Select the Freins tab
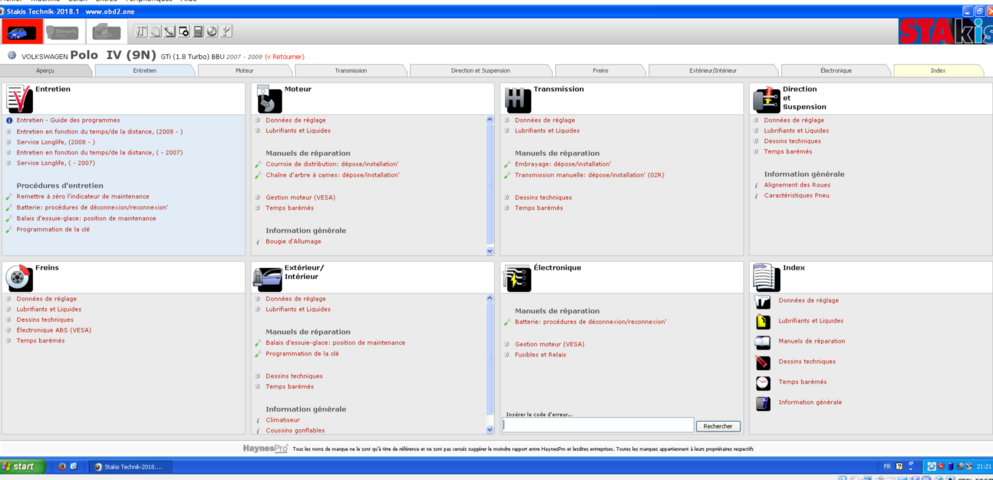 [x=600, y=71]
